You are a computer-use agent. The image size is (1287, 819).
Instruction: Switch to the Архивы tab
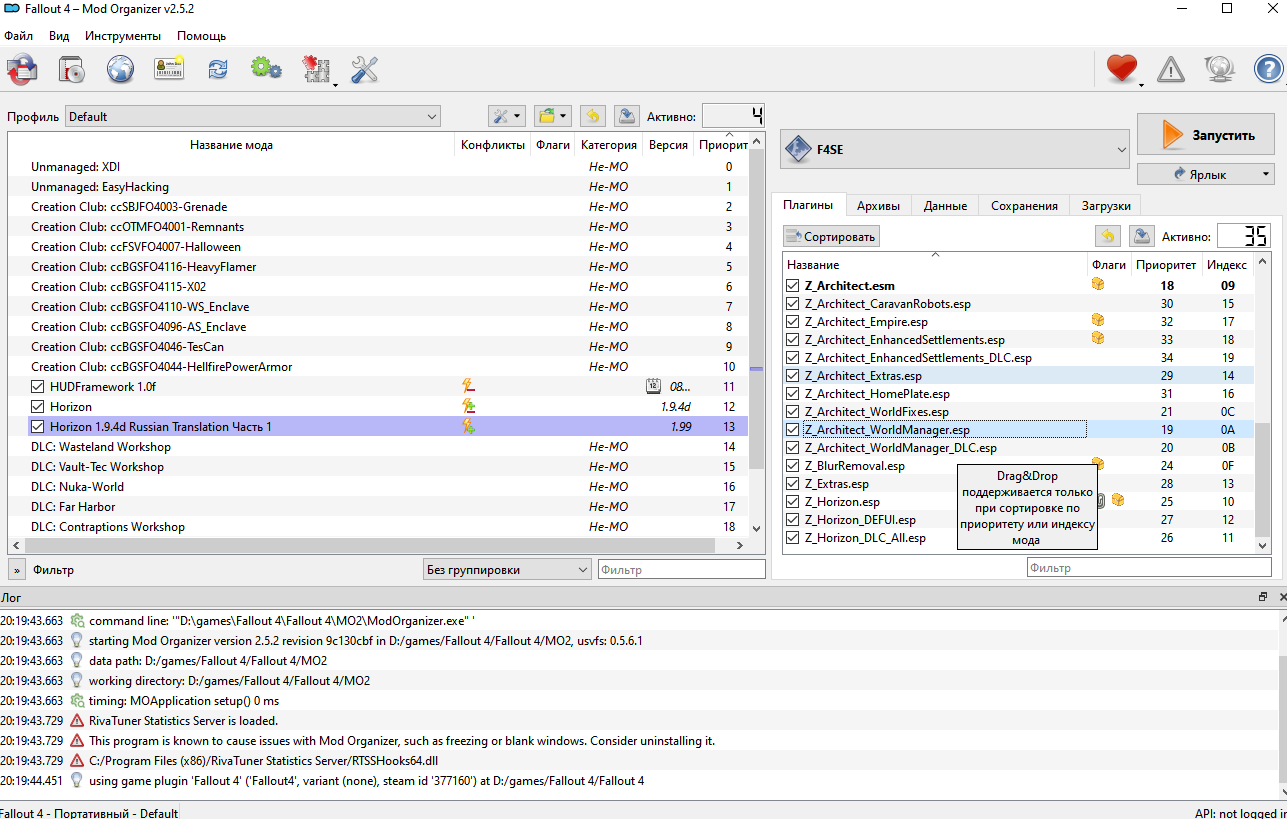tap(878, 205)
